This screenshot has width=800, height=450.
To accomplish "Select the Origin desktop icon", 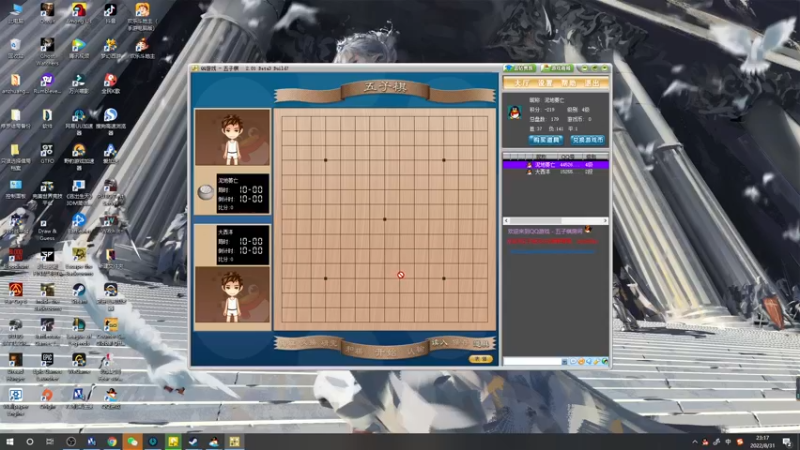I will click(47, 398).
